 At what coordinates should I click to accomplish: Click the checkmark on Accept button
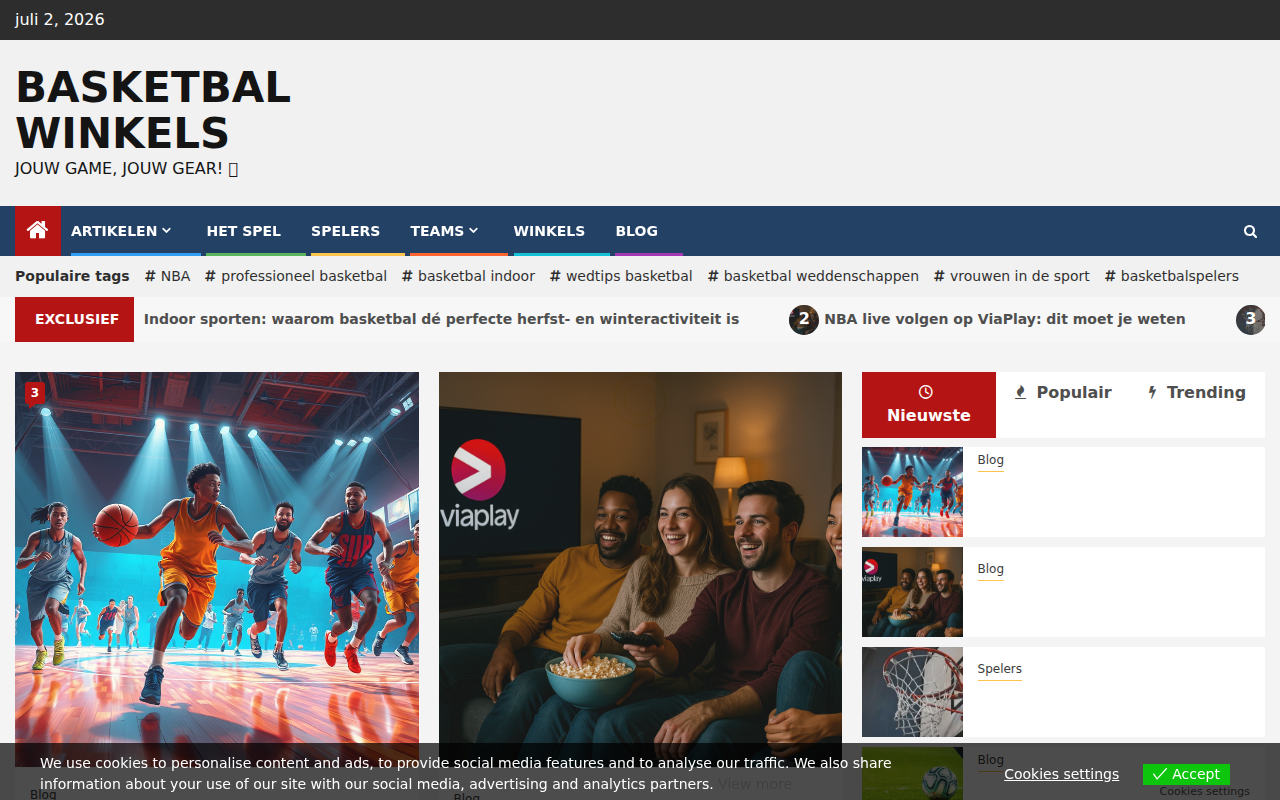click(1160, 774)
